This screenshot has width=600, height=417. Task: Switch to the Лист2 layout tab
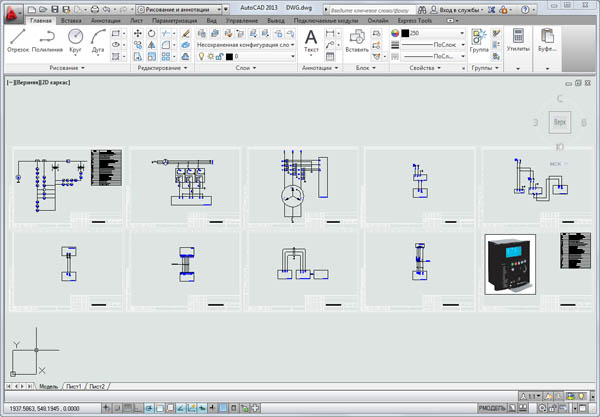97,386
